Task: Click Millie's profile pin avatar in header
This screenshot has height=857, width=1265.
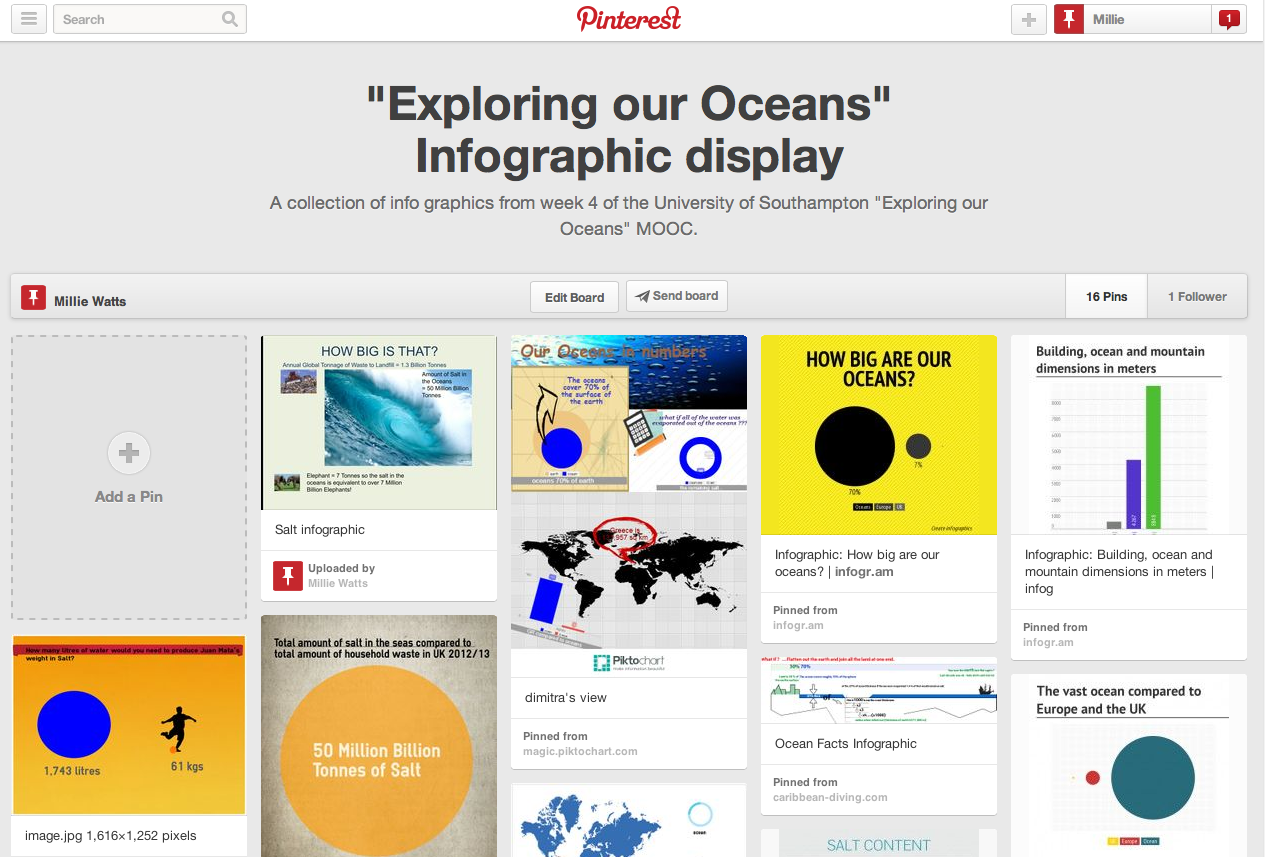Action: pos(1070,19)
